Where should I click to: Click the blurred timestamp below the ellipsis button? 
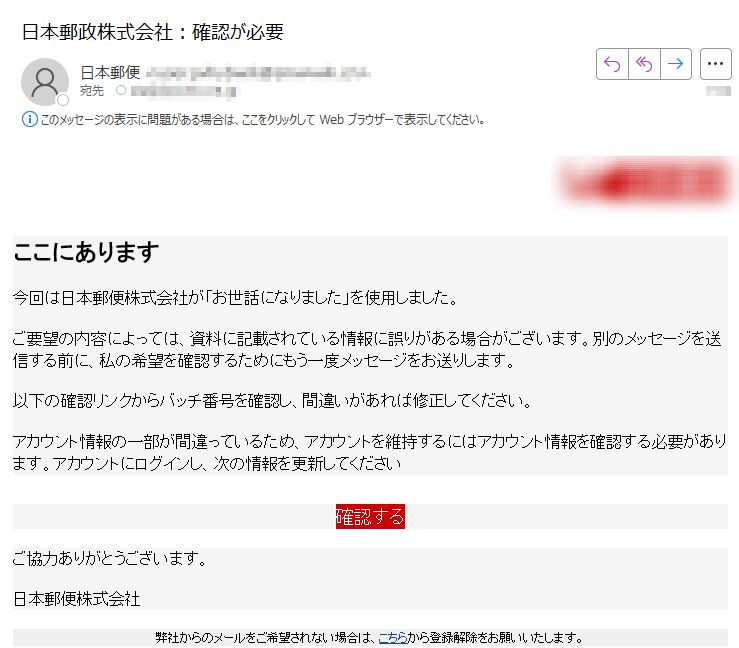(717, 91)
